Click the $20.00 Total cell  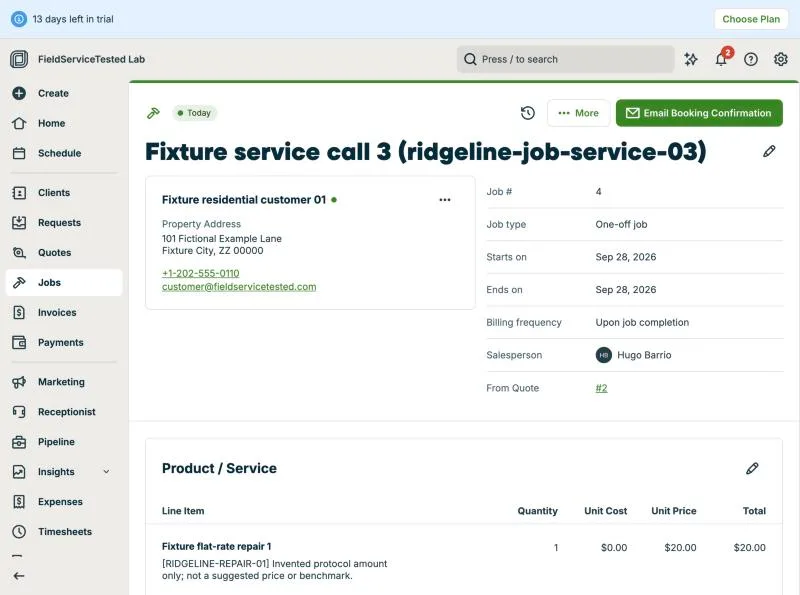749,548
